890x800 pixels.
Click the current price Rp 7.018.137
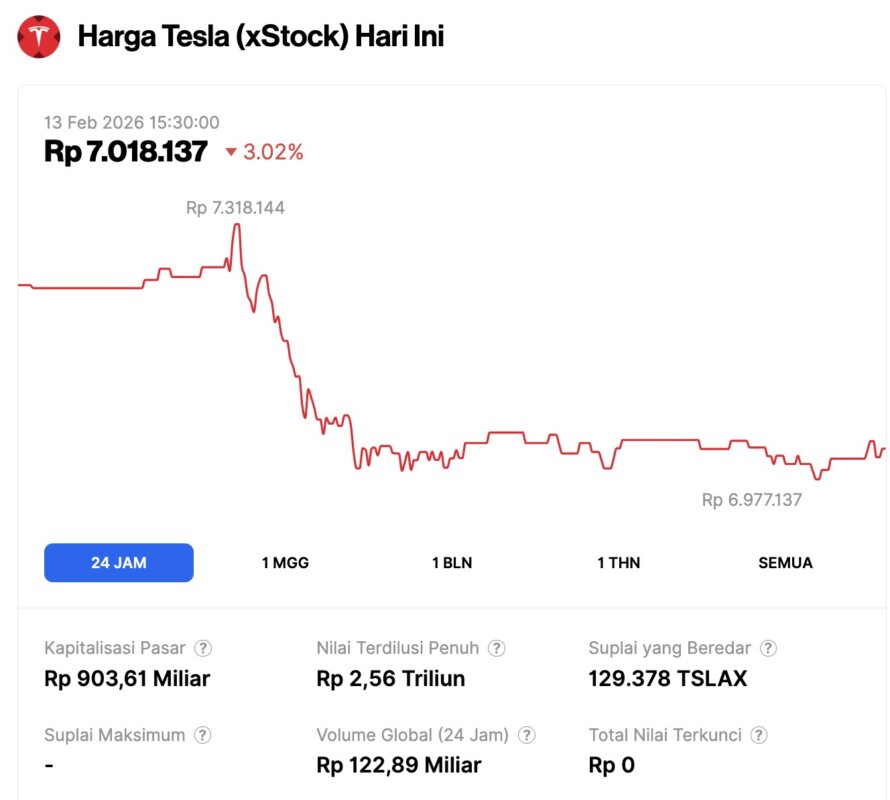click(126, 152)
